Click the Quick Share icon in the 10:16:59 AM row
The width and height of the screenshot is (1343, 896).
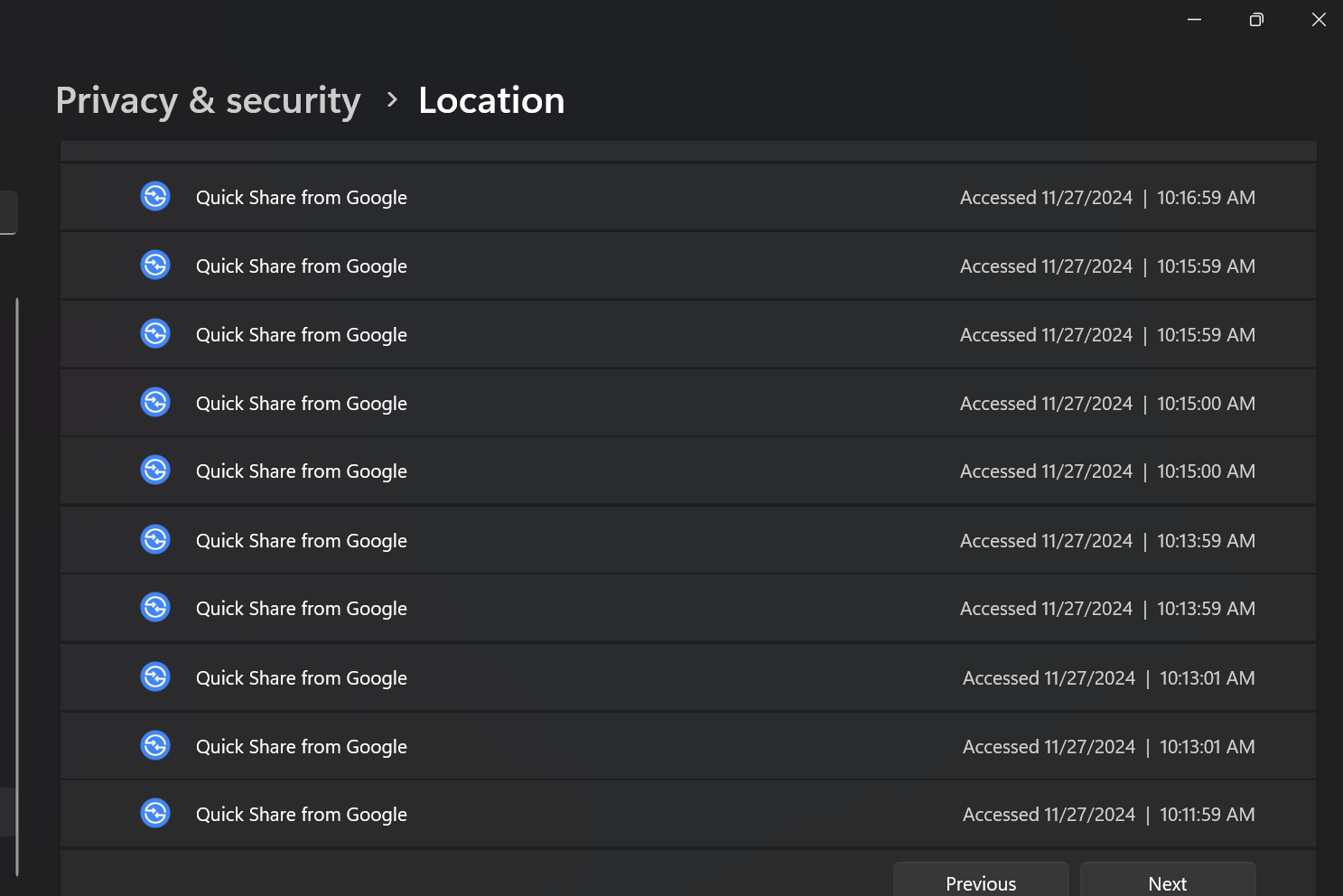155,196
